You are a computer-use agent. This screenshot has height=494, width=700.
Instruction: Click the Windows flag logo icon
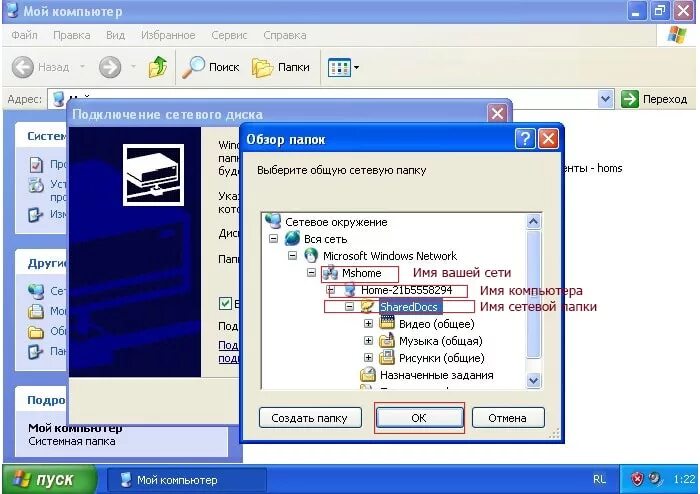(677, 35)
